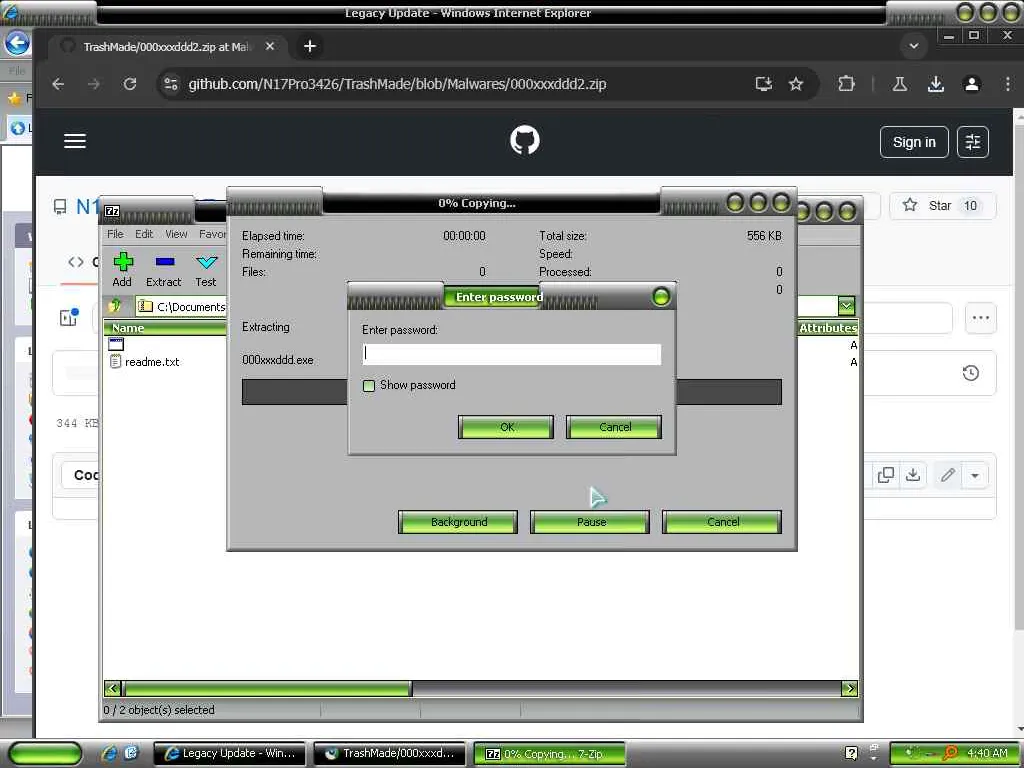
Task: Click the Internet Explorer back button
Action: pos(17,43)
